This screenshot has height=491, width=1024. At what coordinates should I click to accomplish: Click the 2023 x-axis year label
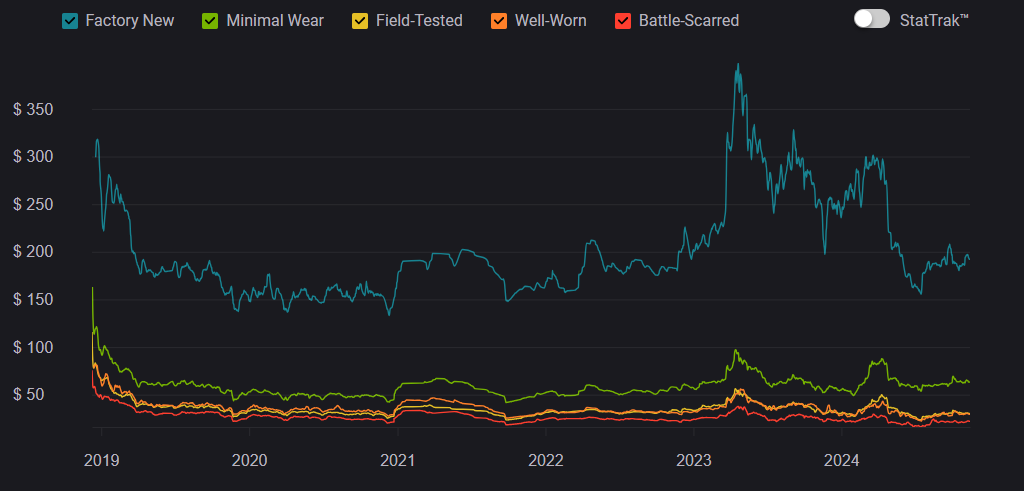[693, 461]
